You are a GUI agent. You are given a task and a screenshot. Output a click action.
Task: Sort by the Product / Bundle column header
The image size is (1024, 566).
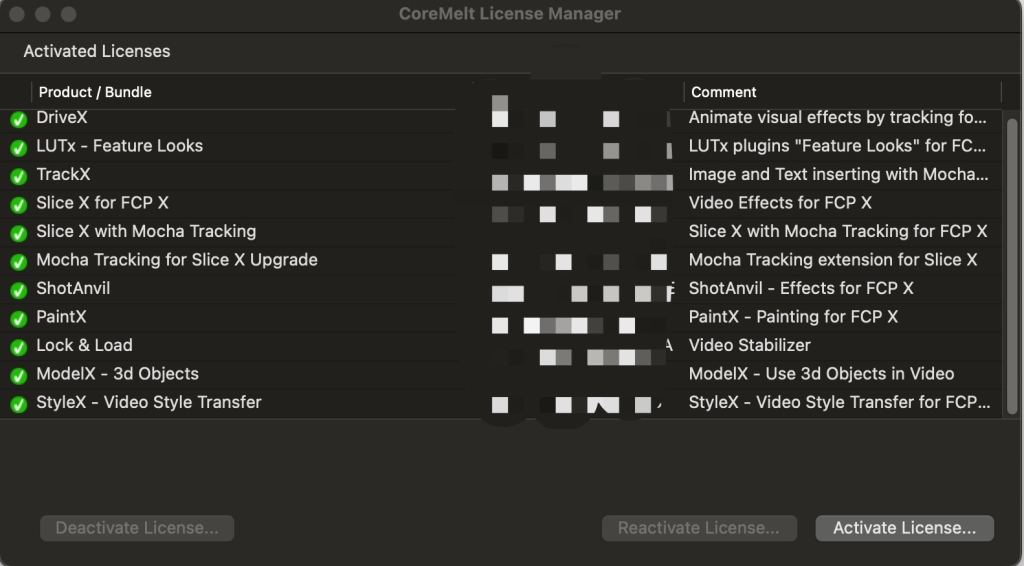point(95,92)
